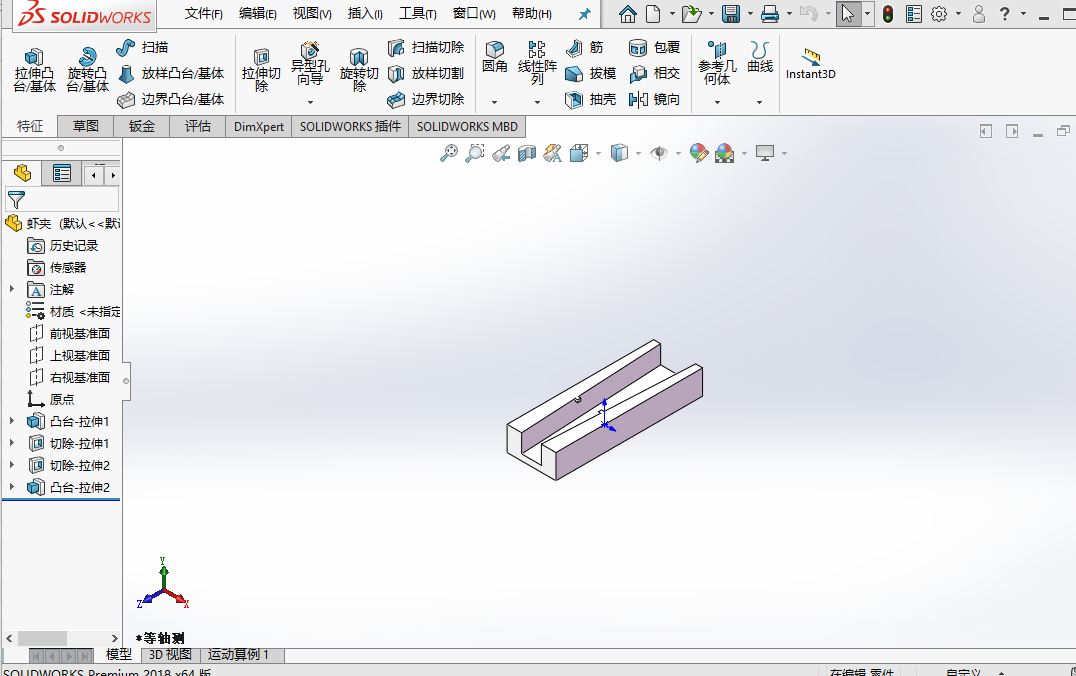Click the 镜向 mirror feature icon

[654, 100]
